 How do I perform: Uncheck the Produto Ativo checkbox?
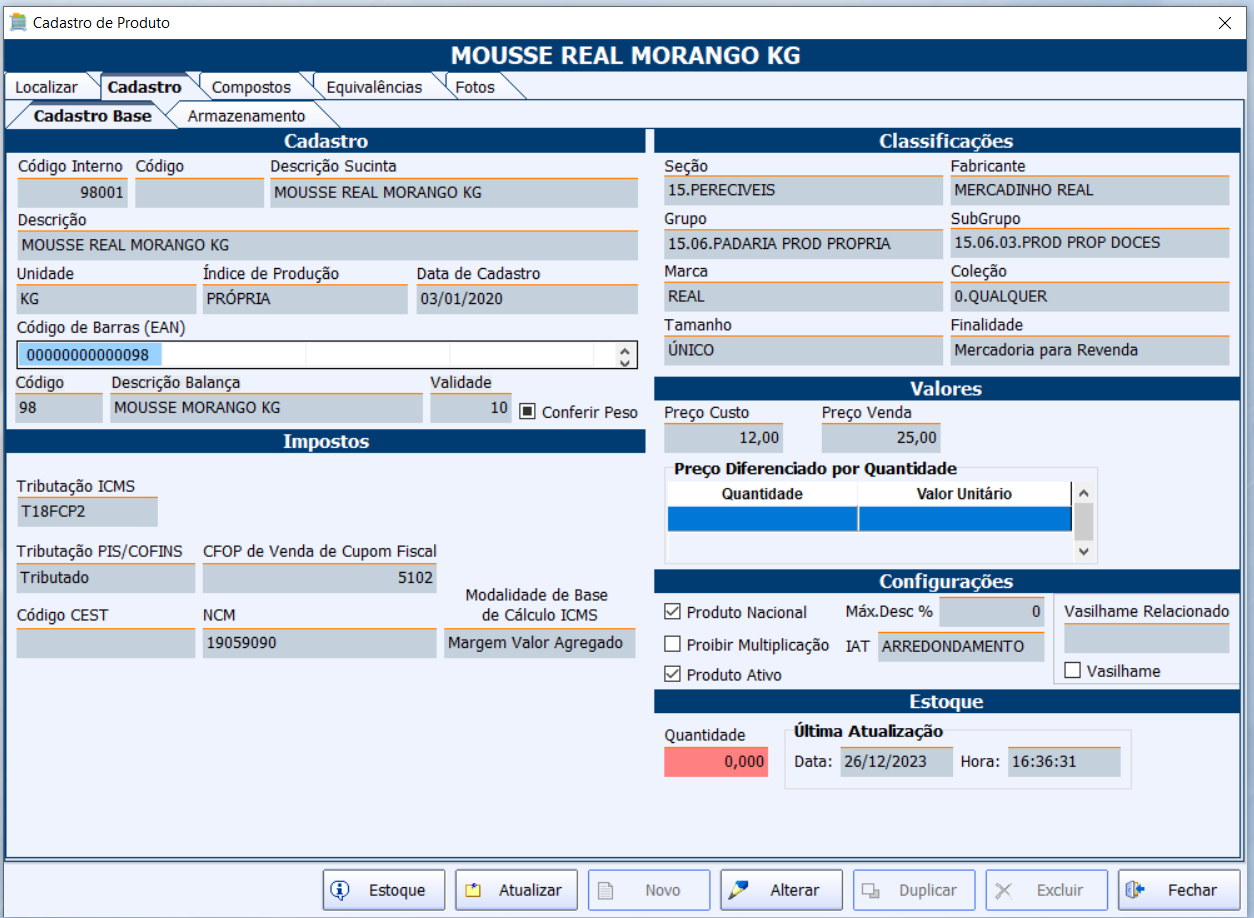click(673, 675)
